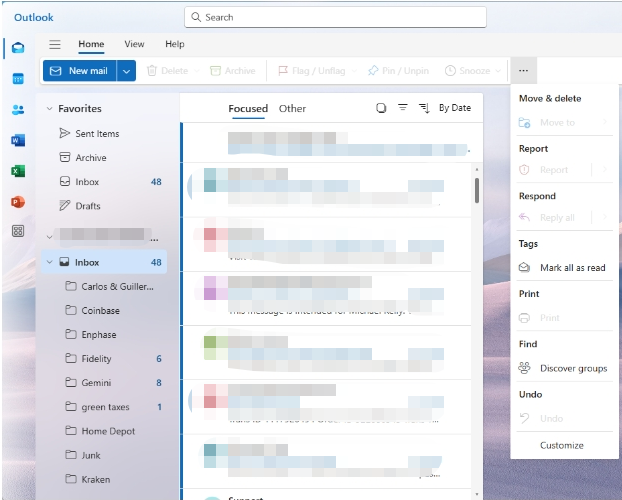
Task: Open the Gemini folder
Action: pyautogui.click(x=104, y=383)
